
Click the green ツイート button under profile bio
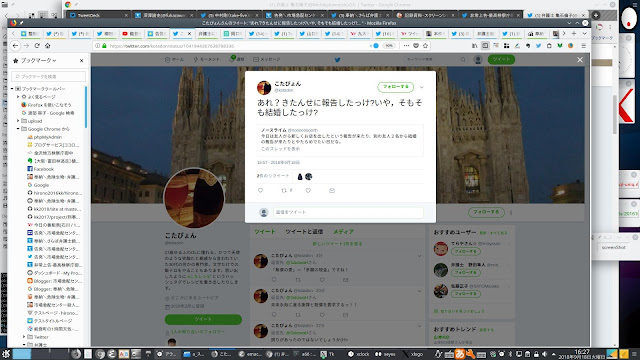point(203,319)
